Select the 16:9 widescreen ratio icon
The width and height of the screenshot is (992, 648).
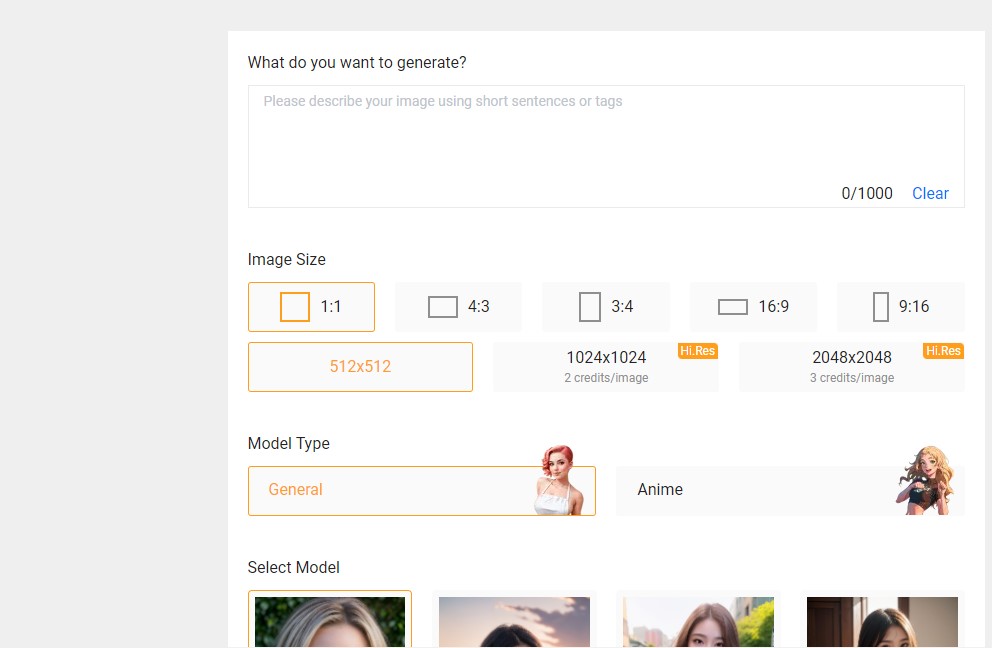[x=733, y=307]
